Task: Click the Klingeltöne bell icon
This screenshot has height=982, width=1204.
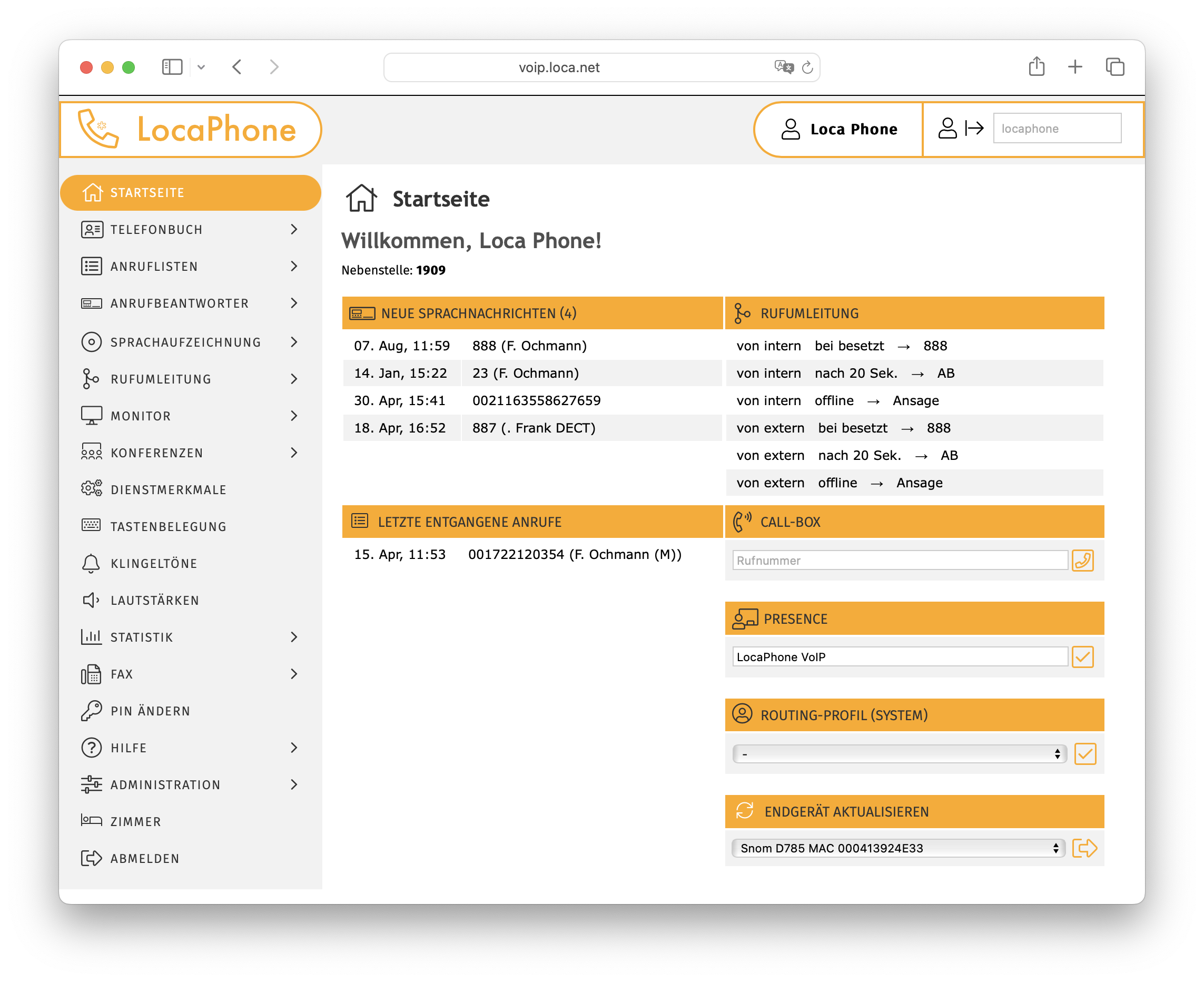Action: point(91,563)
